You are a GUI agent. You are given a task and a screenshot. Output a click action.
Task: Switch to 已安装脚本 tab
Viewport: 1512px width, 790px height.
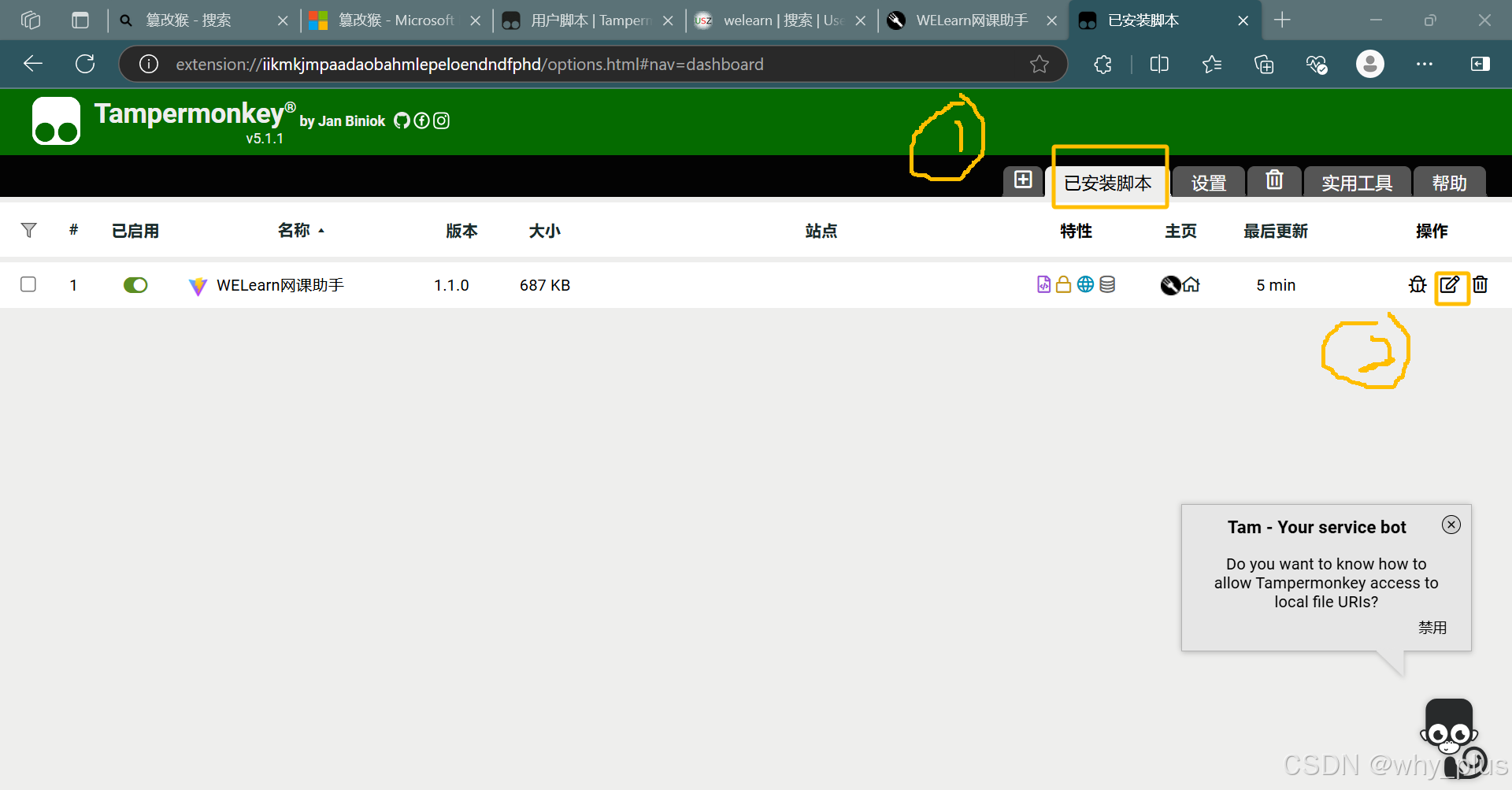pos(1108,183)
